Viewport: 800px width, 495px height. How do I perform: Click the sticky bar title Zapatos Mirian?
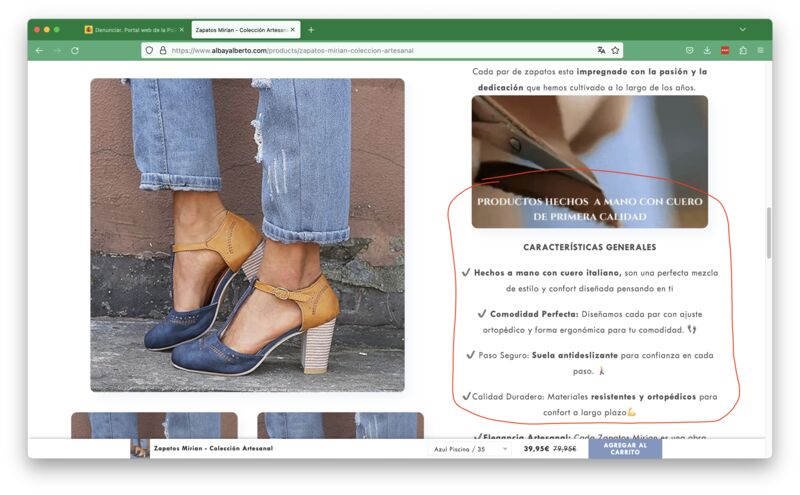(213, 449)
